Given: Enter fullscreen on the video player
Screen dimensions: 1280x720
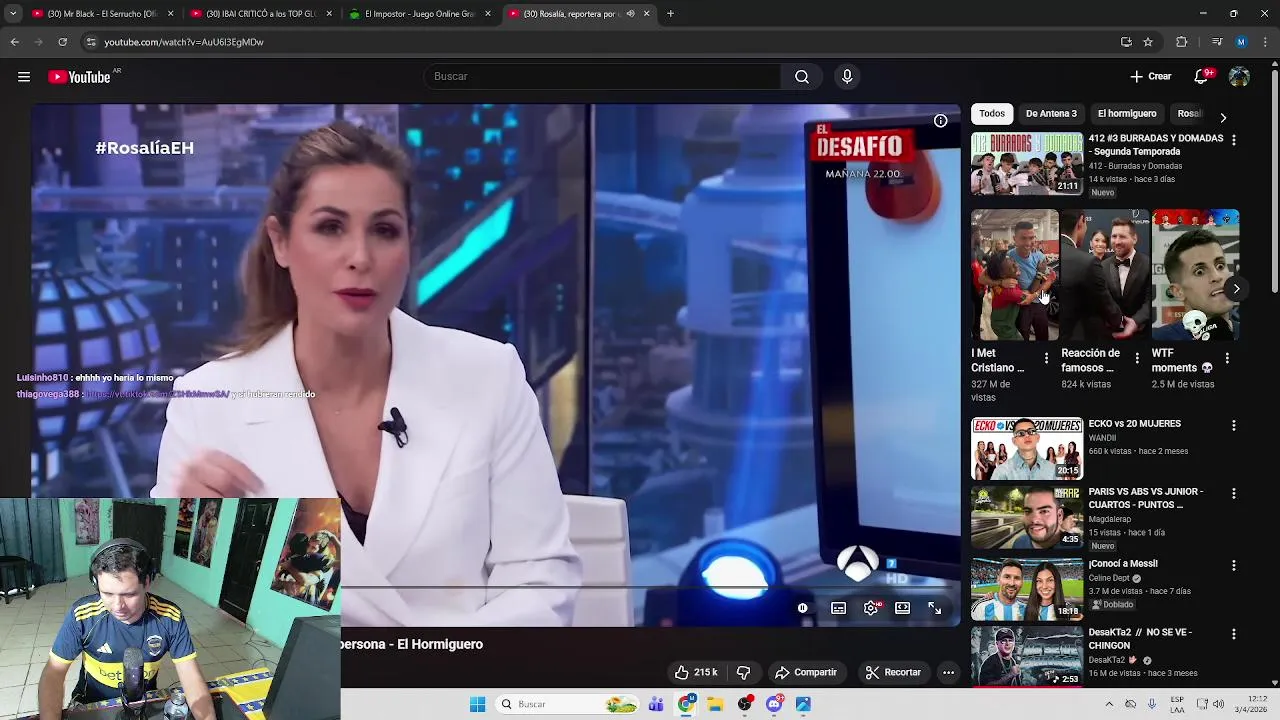Looking at the screenshot, I should pos(935,608).
